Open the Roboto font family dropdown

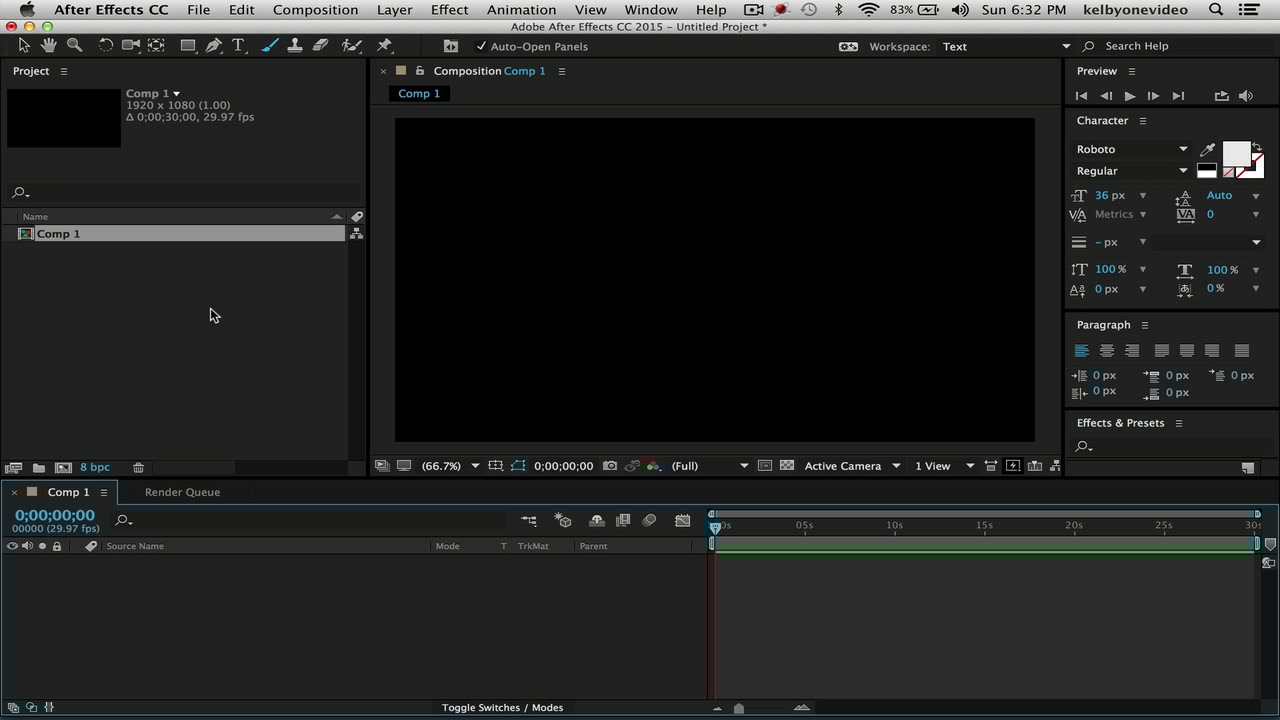(1132, 149)
